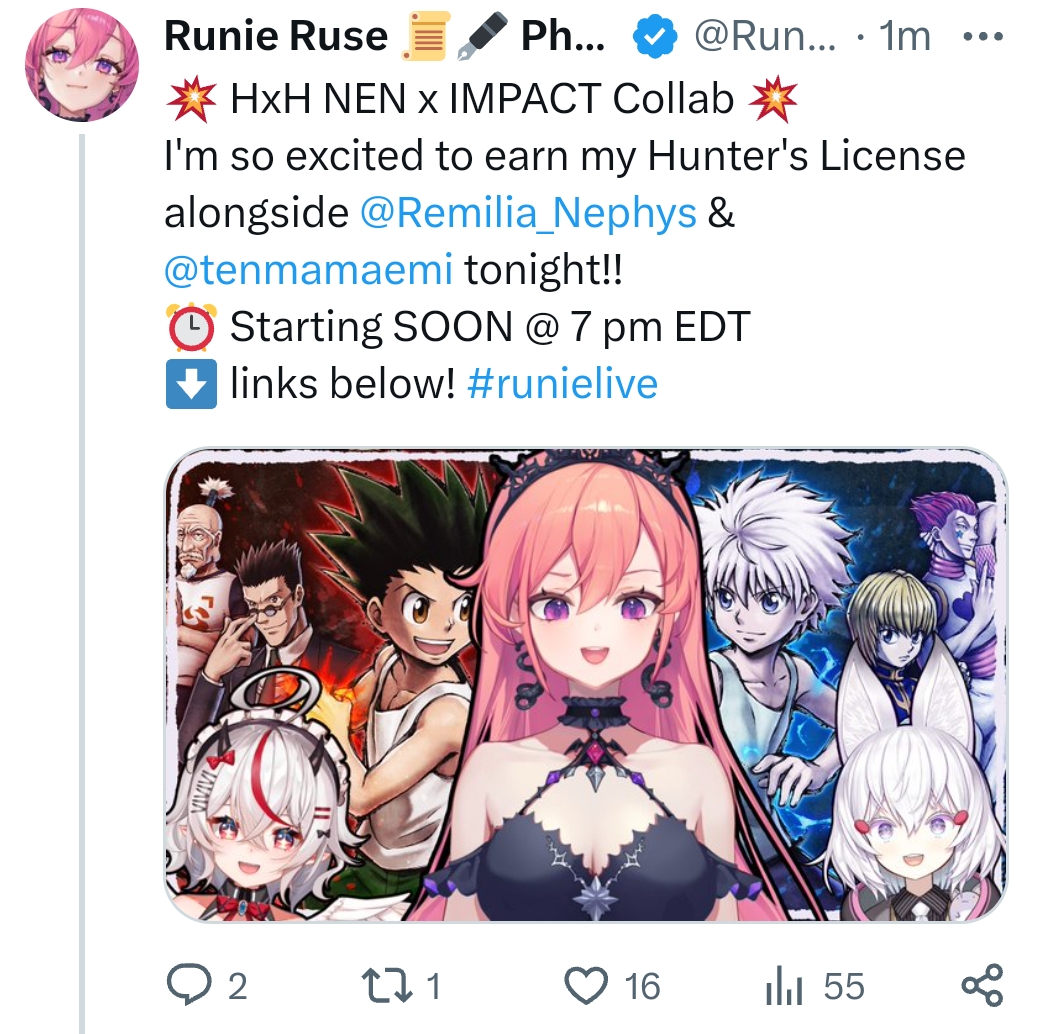Click the Runie Ruse display name
This screenshot has width=1057, height=1034.
point(276,36)
